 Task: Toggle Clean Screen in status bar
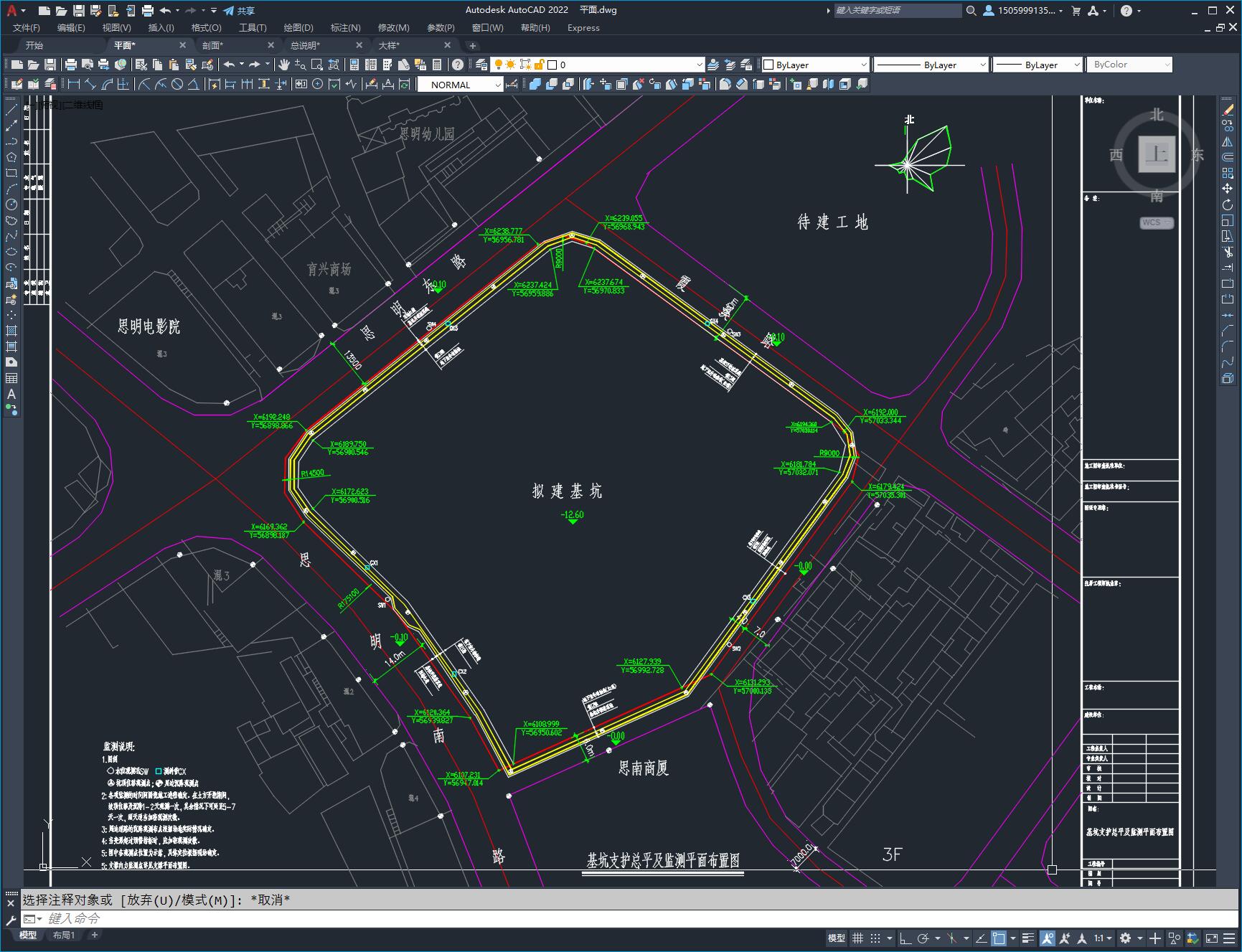click(1212, 938)
